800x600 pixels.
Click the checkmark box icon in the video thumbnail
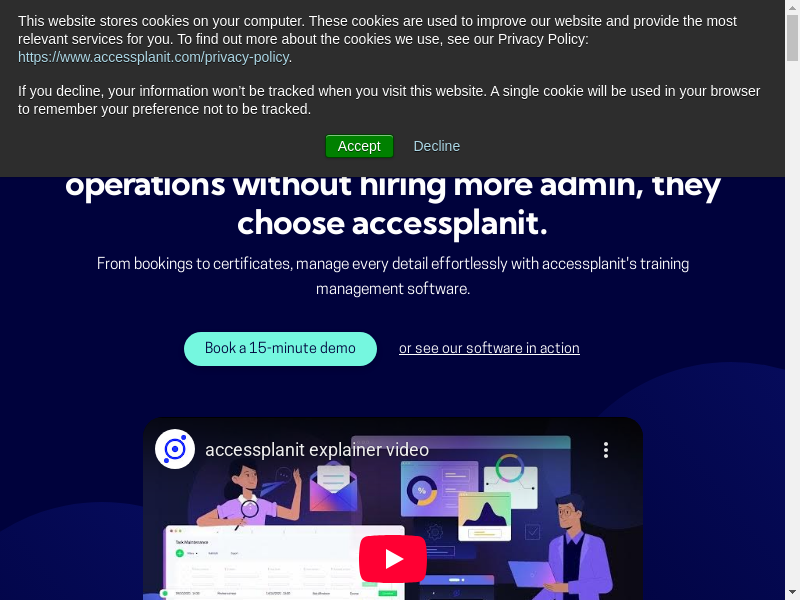pyautogui.click(x=532, y=532)
